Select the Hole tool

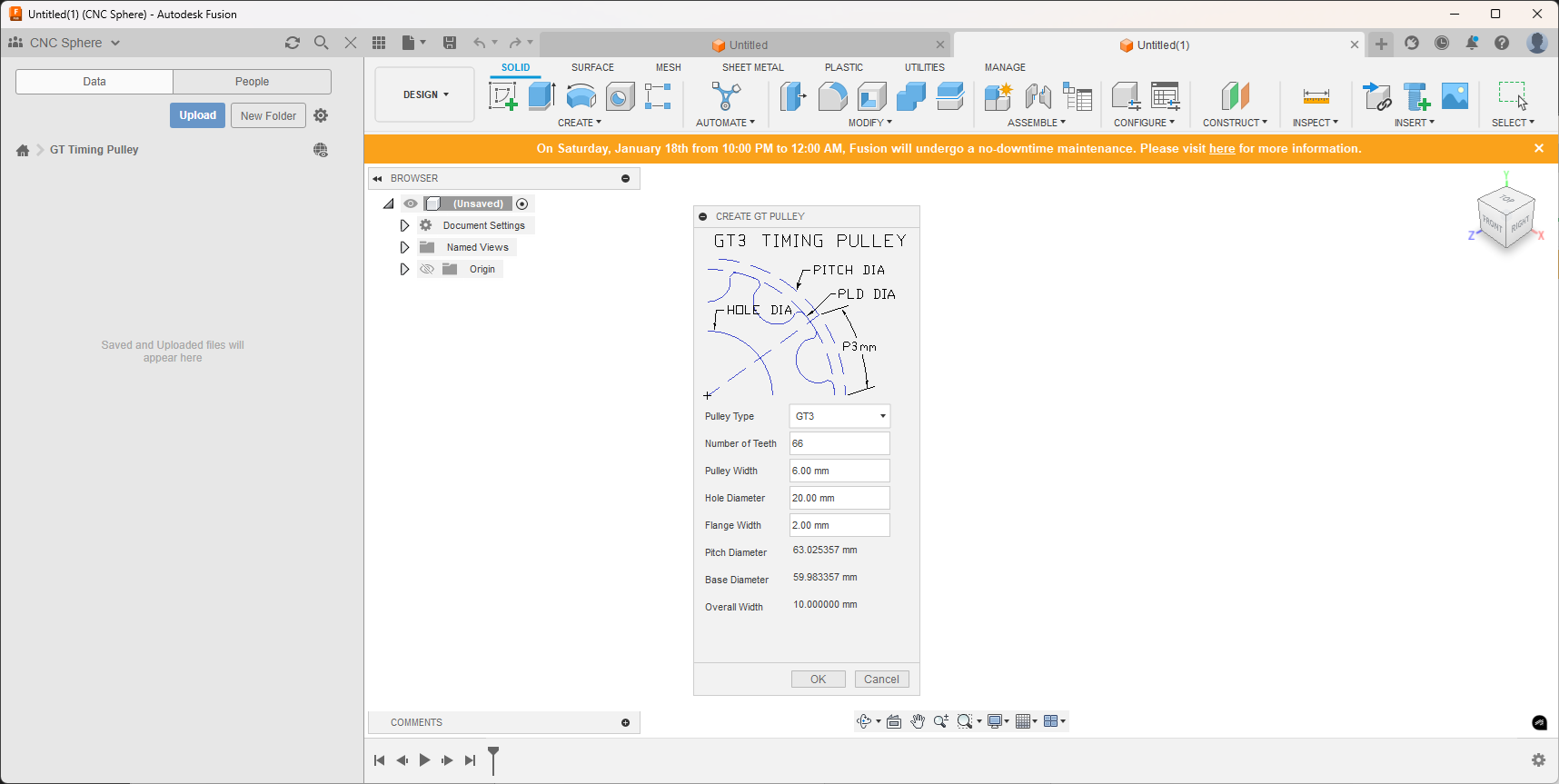point(621,96)
